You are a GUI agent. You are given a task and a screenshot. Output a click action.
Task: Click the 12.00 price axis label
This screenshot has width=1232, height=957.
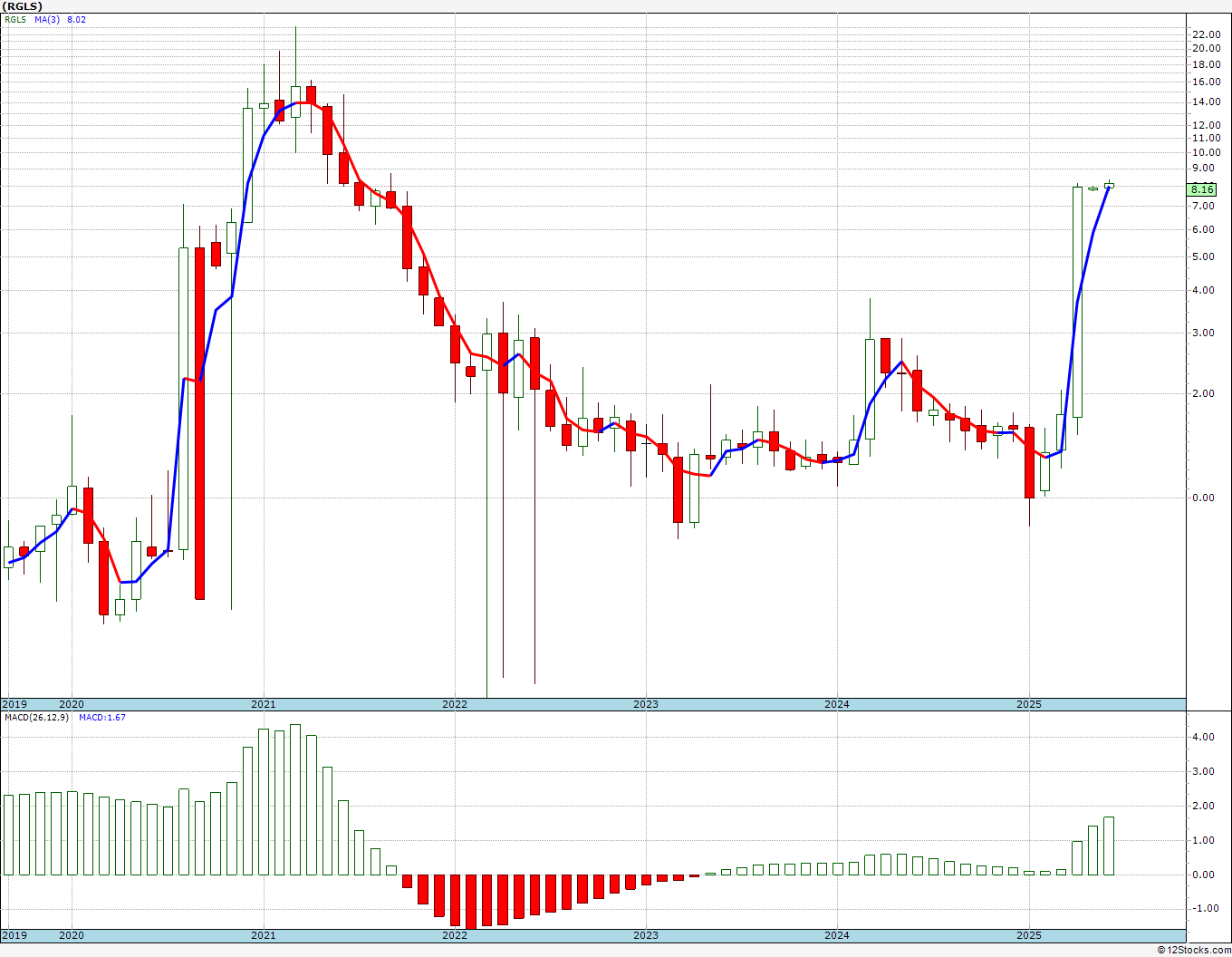(1206, 124)
